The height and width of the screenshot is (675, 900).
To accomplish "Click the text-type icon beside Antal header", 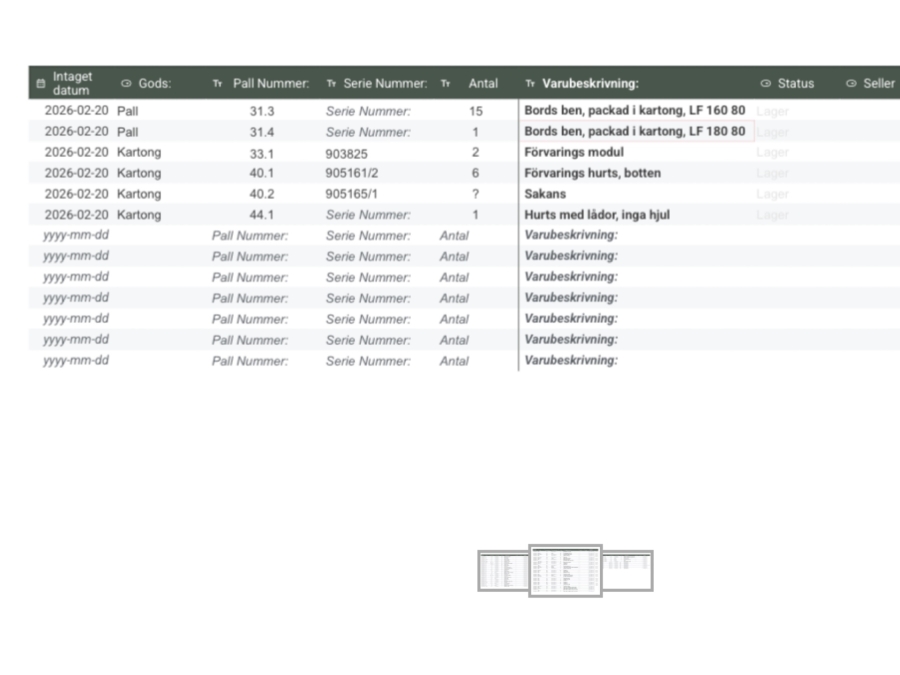I will (x=446, y=84).
